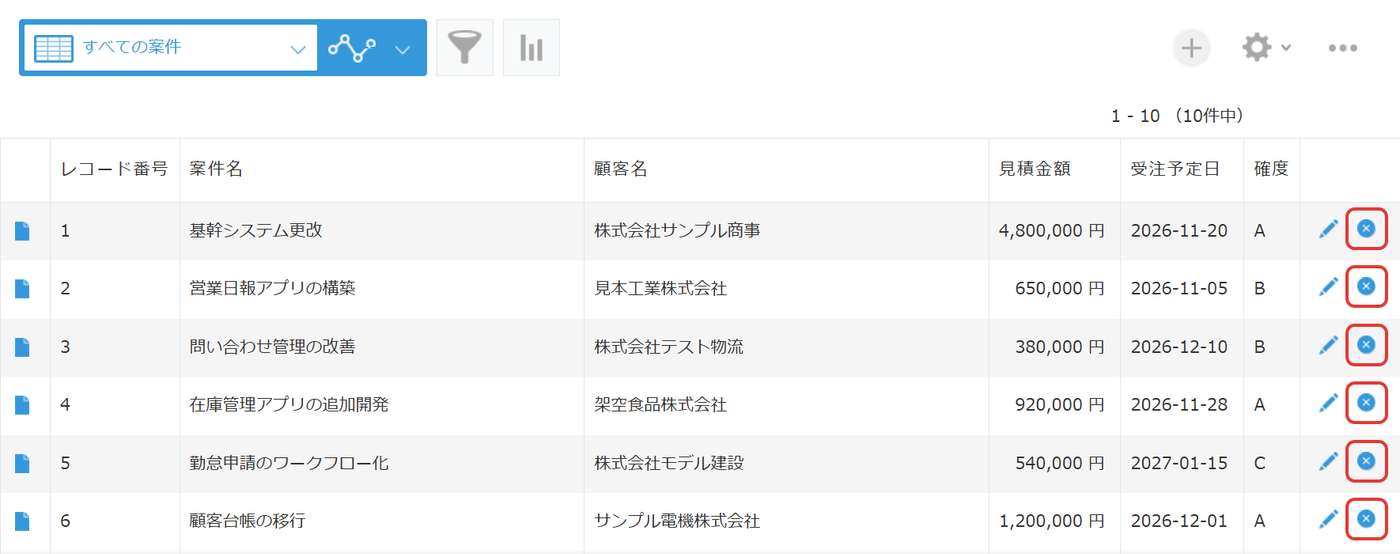
Task: Click the 案件名 column header
Action: point(216,169)
